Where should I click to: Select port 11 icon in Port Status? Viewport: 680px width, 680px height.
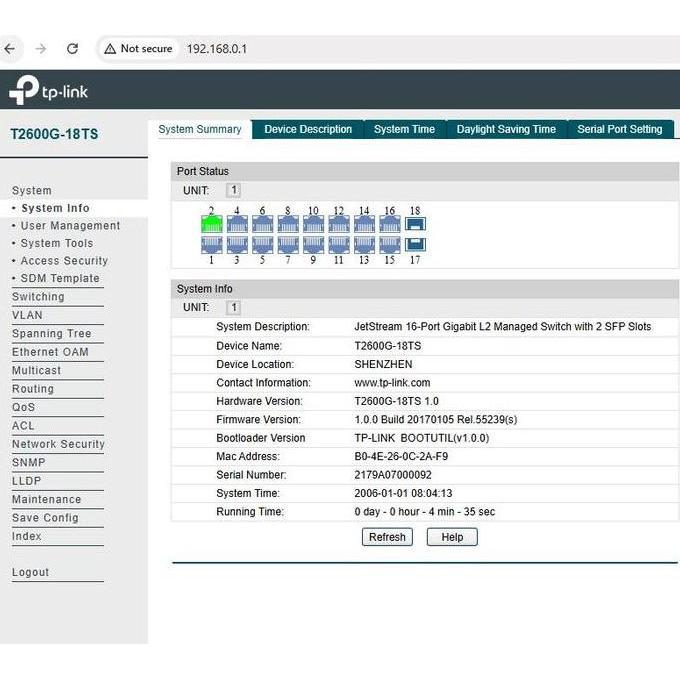tap(339, 245)
